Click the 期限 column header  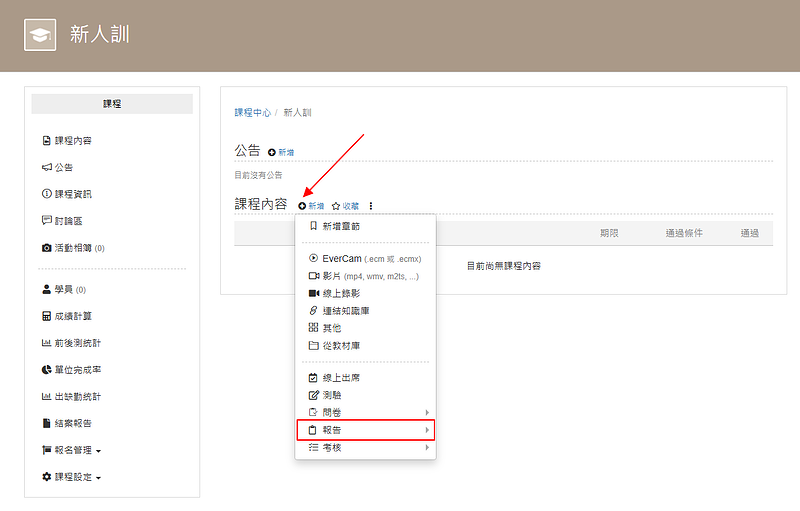(x=609, y=233)
